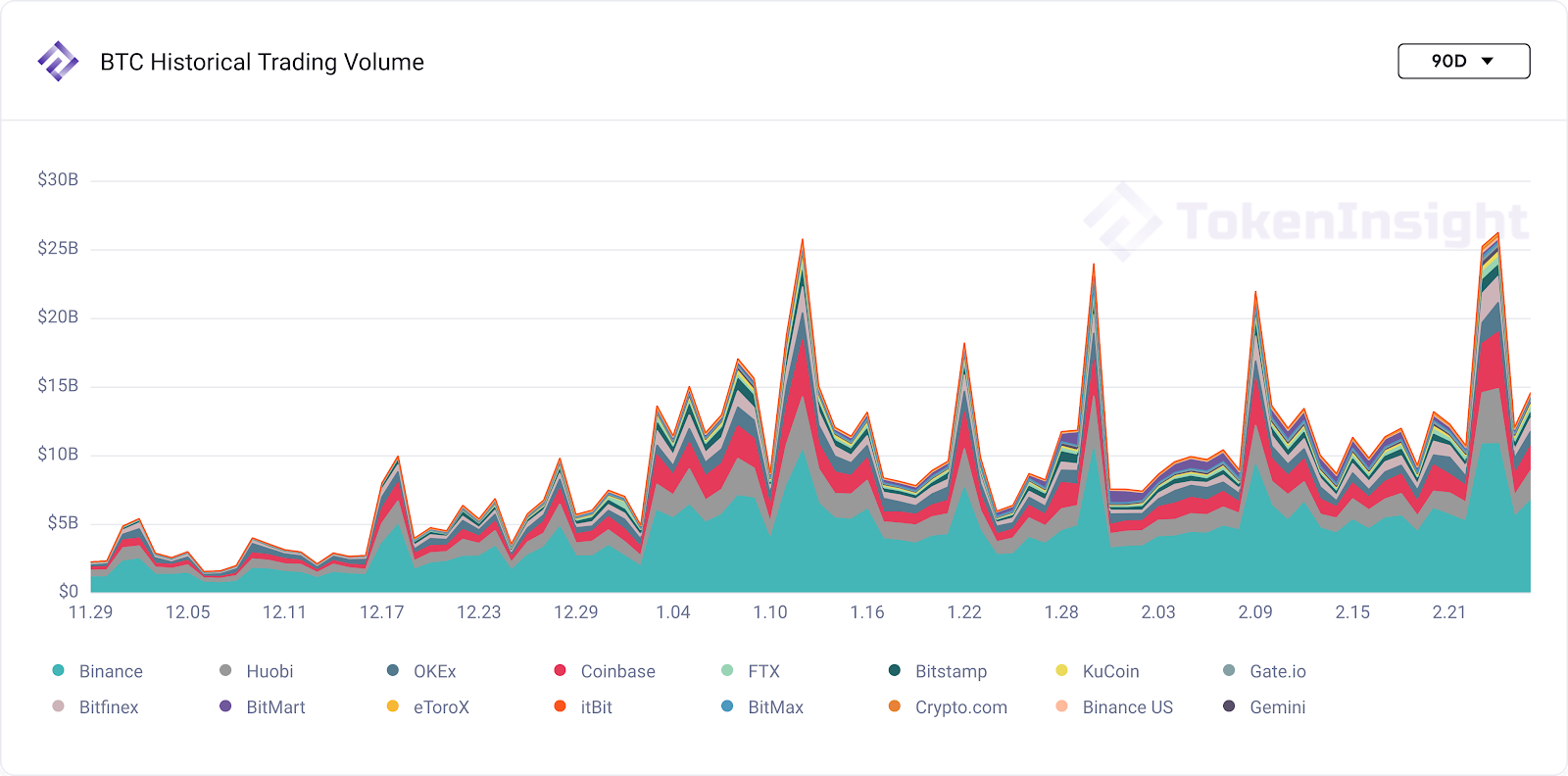This screenshot has width=1568, height=776.
Task: Click the $25B y-axis label
Action: coord(58,248)
